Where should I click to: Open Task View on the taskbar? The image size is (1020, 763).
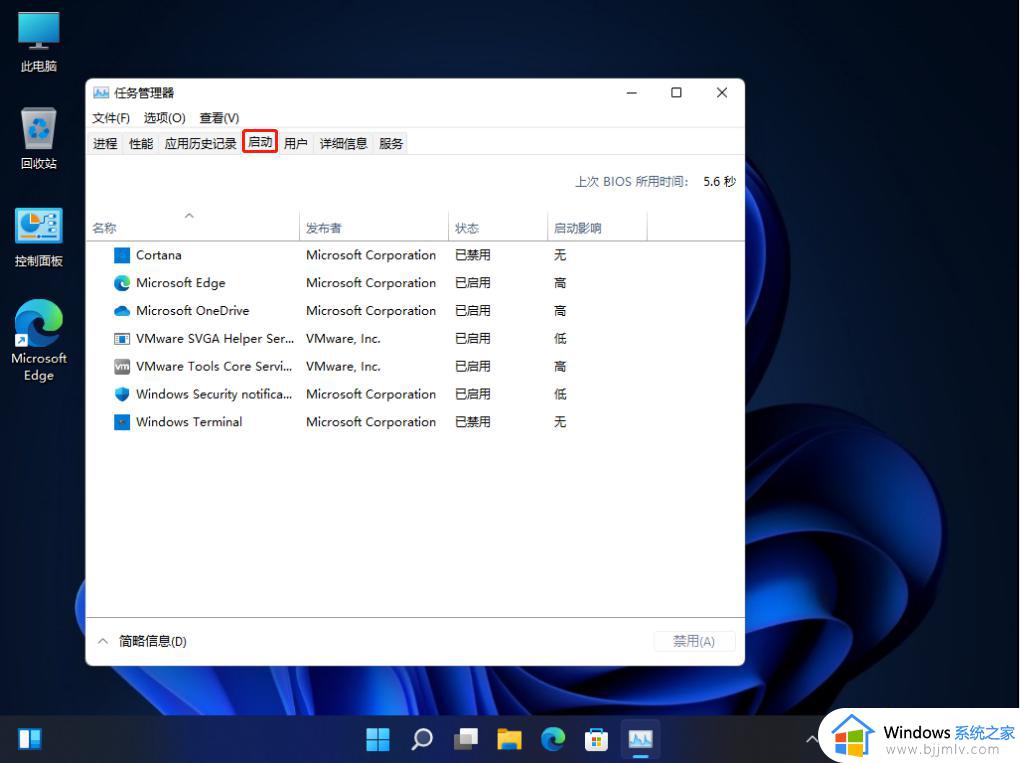click(x=466, y=739)
